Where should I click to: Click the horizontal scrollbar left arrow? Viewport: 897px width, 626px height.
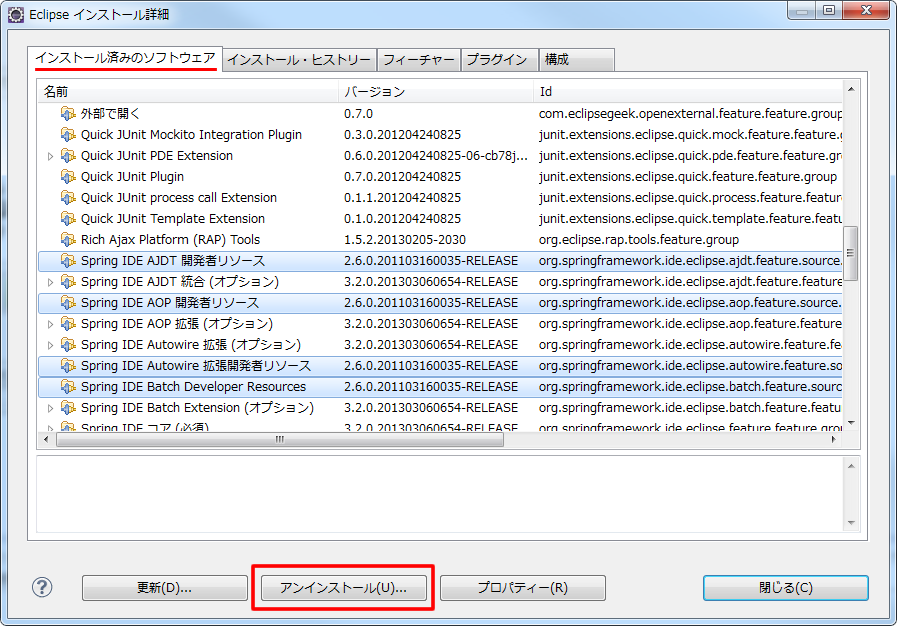(x=46, y=439)
